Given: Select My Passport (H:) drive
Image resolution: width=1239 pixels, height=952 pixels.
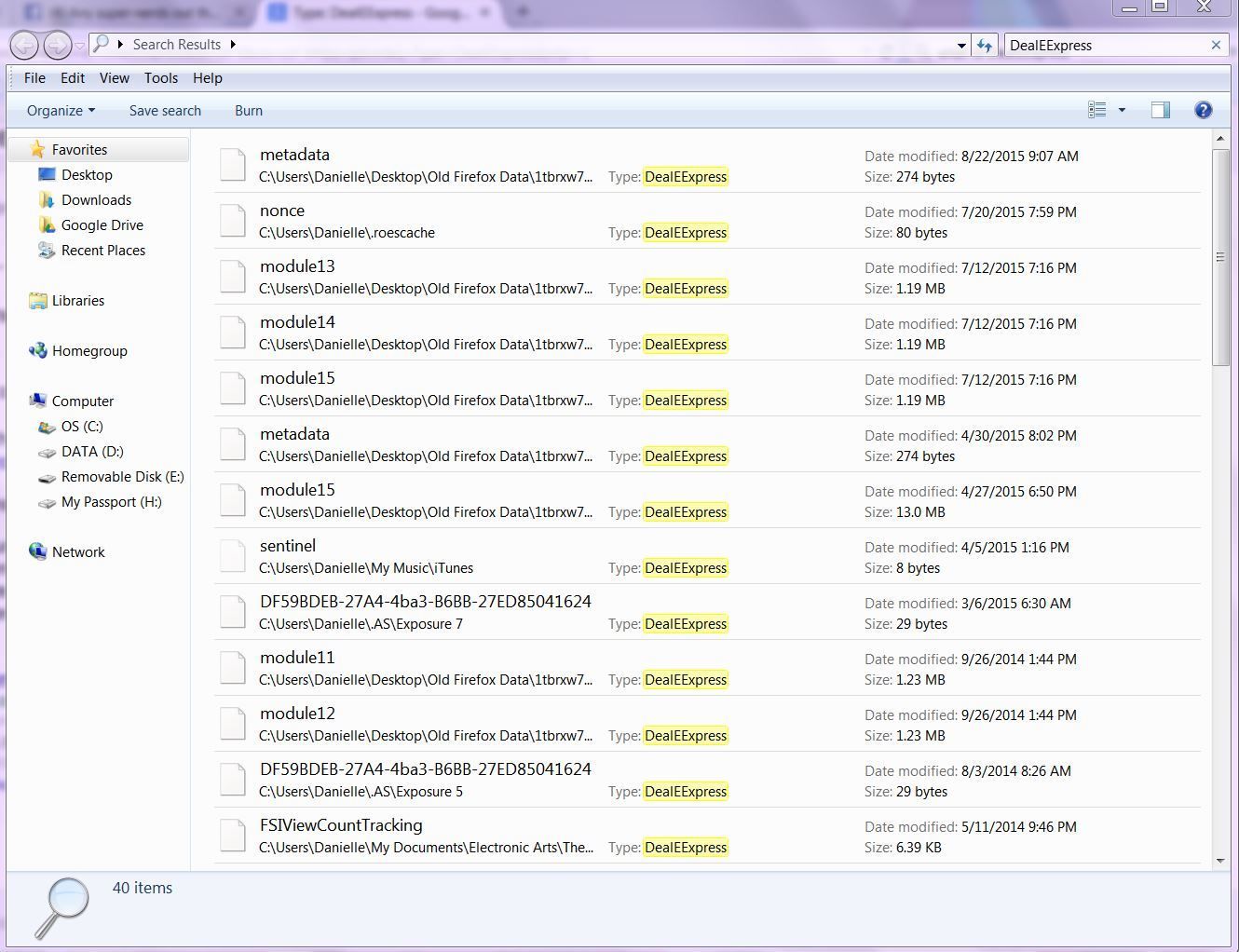Looking at the screenshot, I should (112, 501).
